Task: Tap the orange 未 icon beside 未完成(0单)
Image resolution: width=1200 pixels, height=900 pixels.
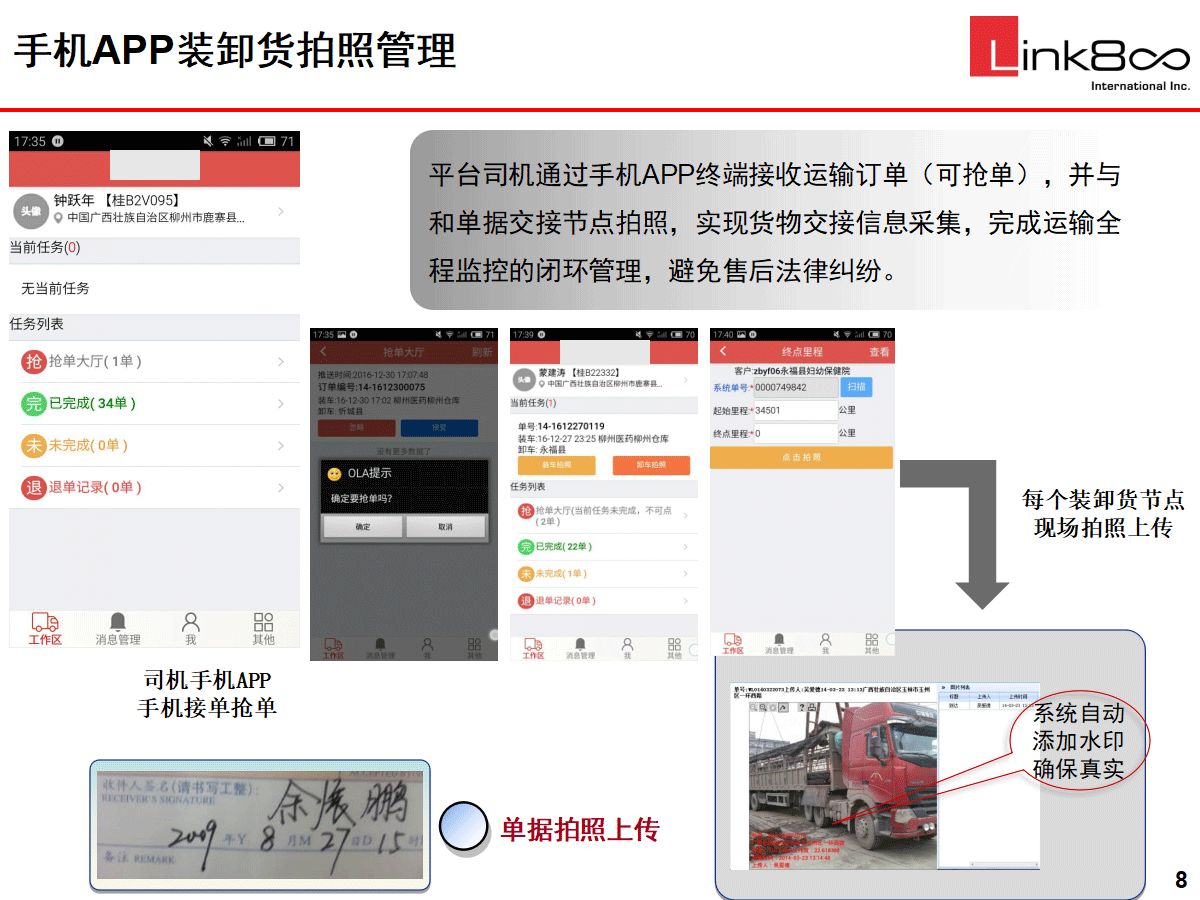Action: (34, 446)
